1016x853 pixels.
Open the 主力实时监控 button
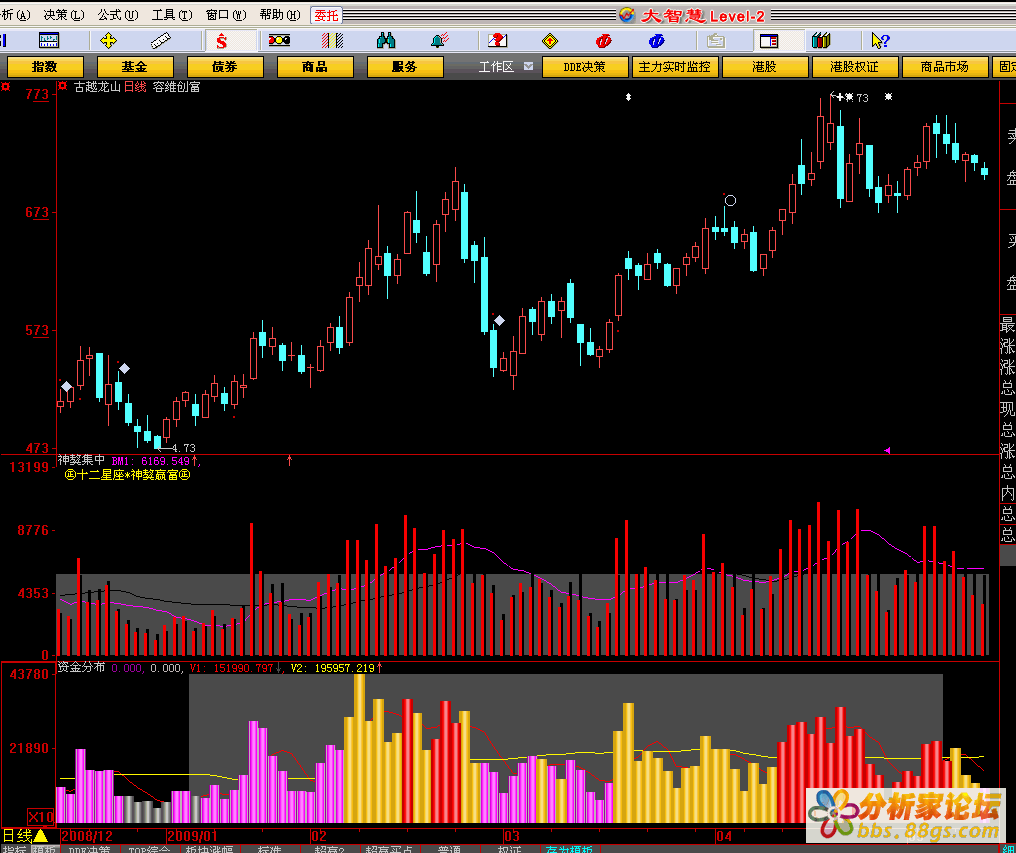click(675, 67)
